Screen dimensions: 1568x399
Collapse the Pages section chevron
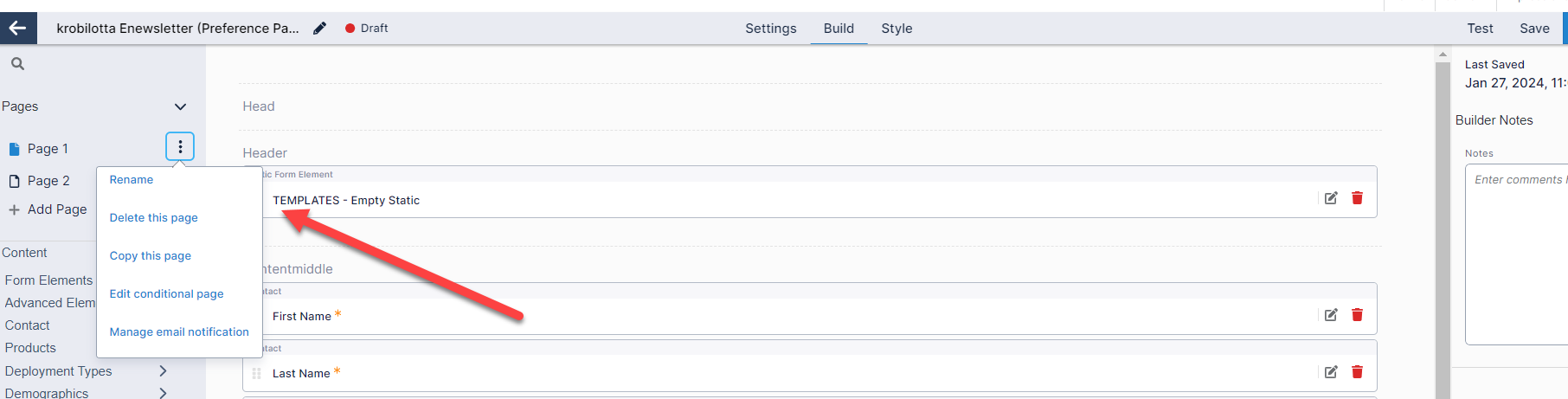click(180, 106)
